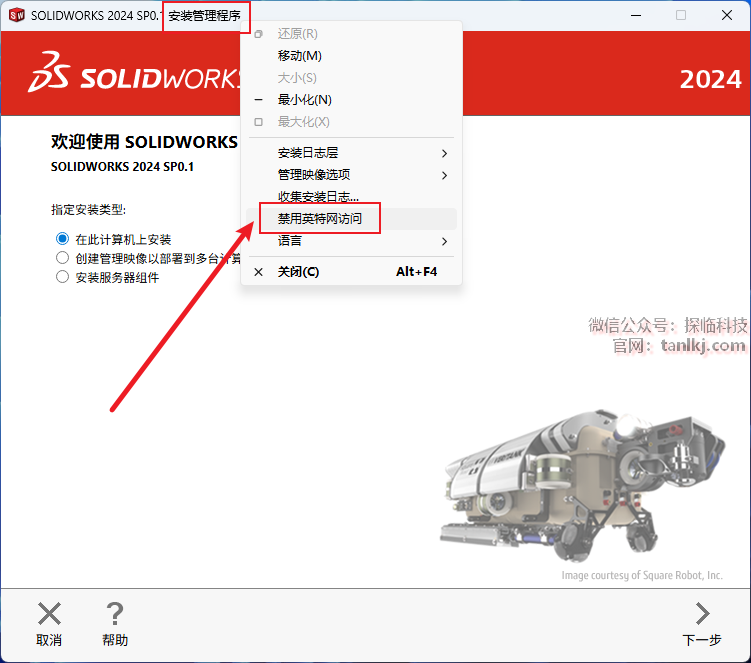Click the title bar text 安装管理程序
The height and width of the screenshot is (663, 751).
(205, 16)
